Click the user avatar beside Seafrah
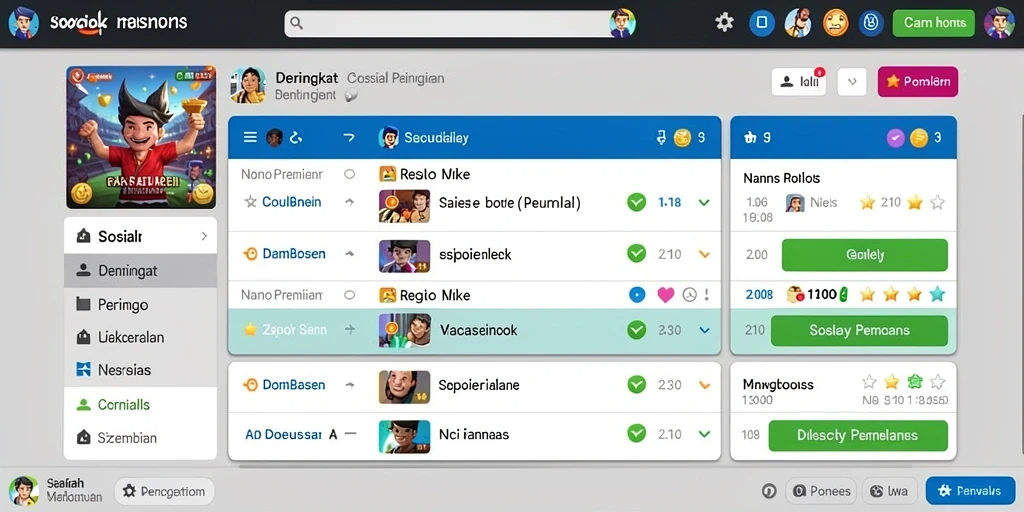The height and width of the screenshot is (512, 1024). click(x=24, y=490)
